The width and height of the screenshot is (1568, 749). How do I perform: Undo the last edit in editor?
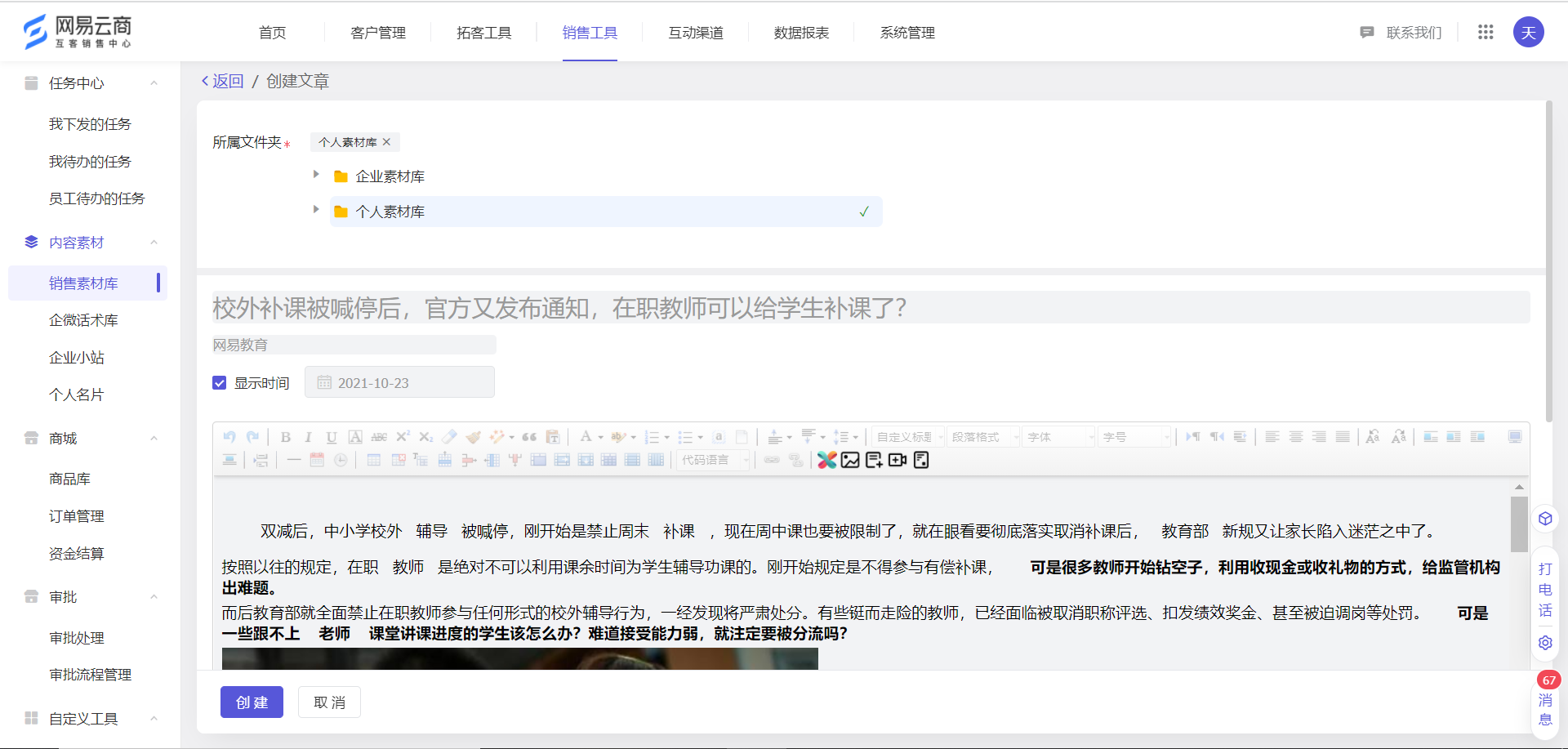(229, 437)
